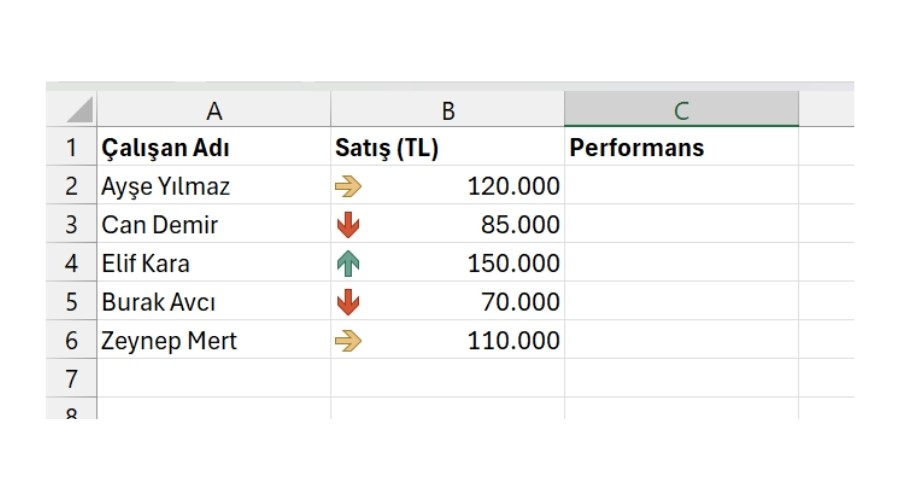Image resolution: width=900 pixels, height=500 pixels.
Task: Click the Performans header cell
Action: [x=637, y=148]
